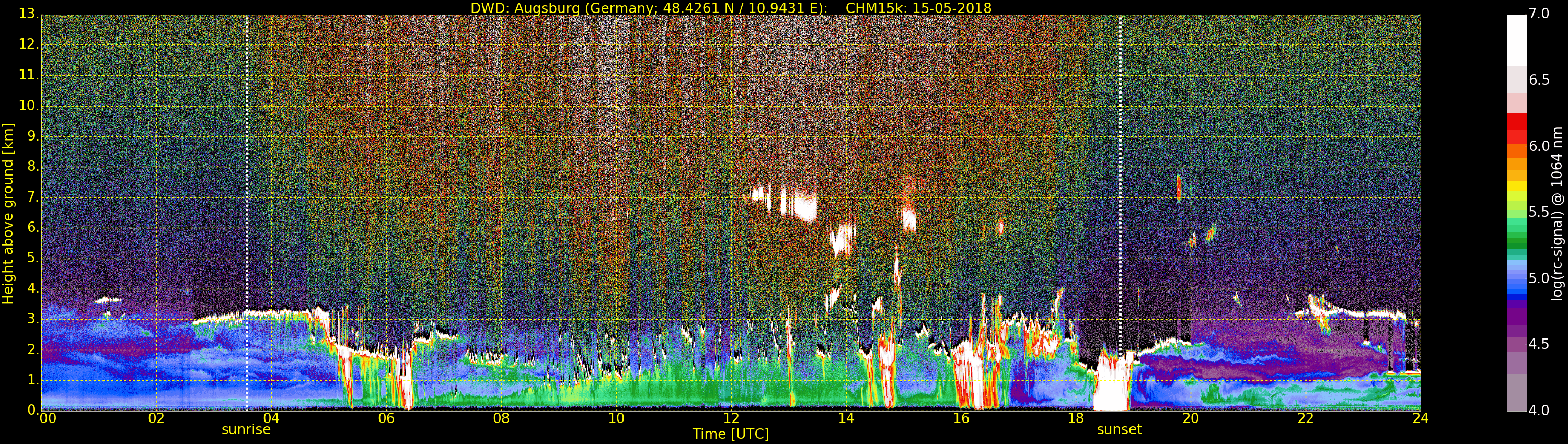Click the '00' time axis tick label

(x=48, y=418)
